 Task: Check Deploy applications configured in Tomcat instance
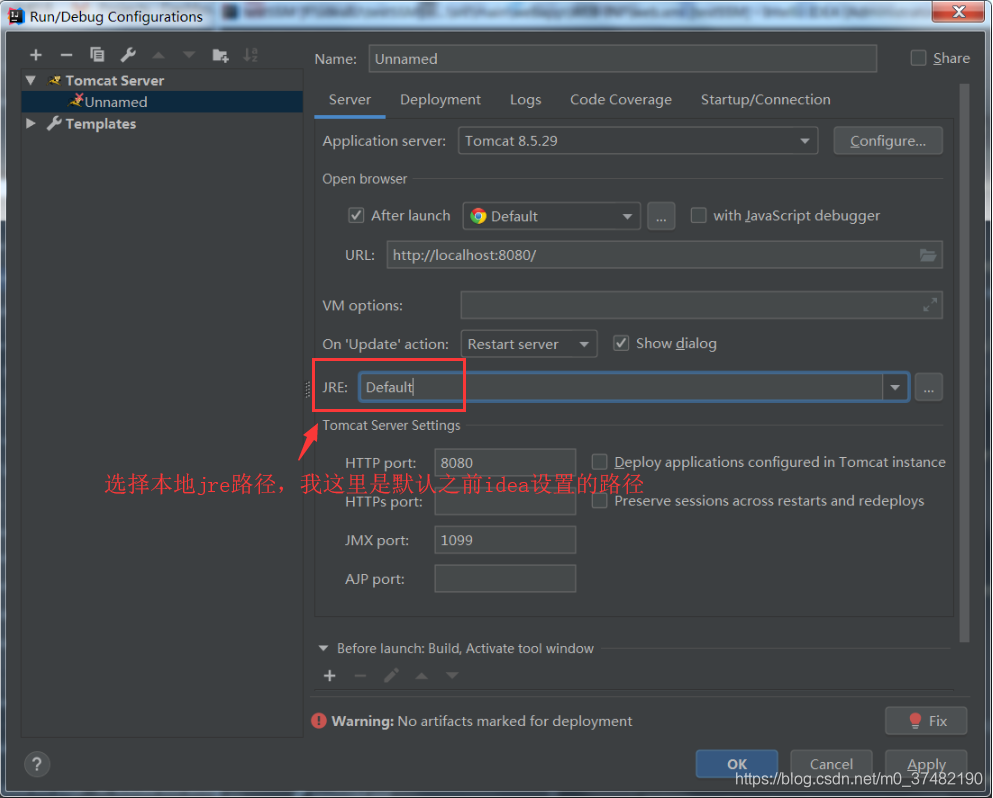599,462
